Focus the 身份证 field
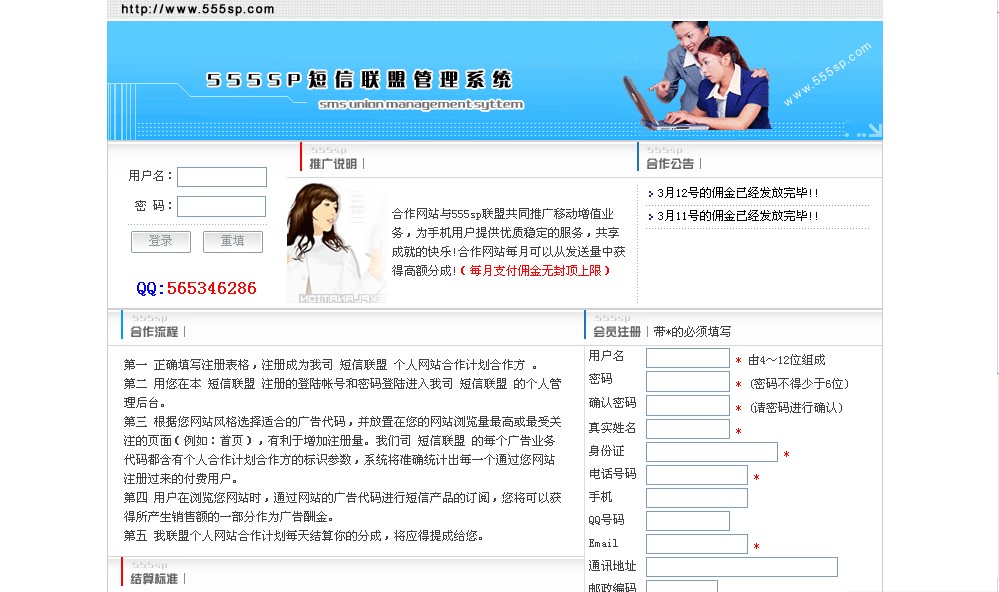Viewport: 999px width, 592px height. 712,451
